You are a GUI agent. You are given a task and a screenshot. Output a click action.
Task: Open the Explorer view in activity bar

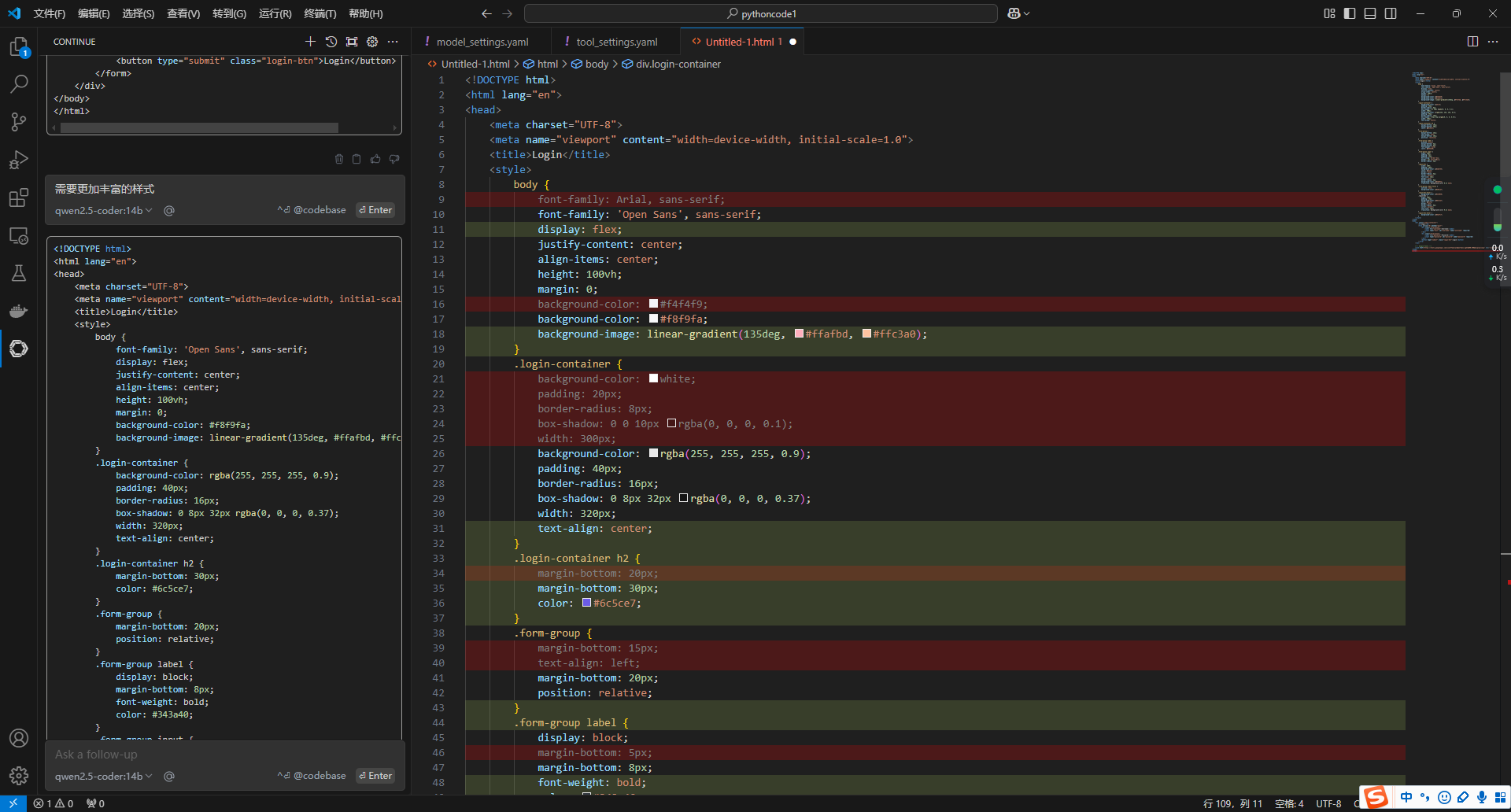[19, 47]
